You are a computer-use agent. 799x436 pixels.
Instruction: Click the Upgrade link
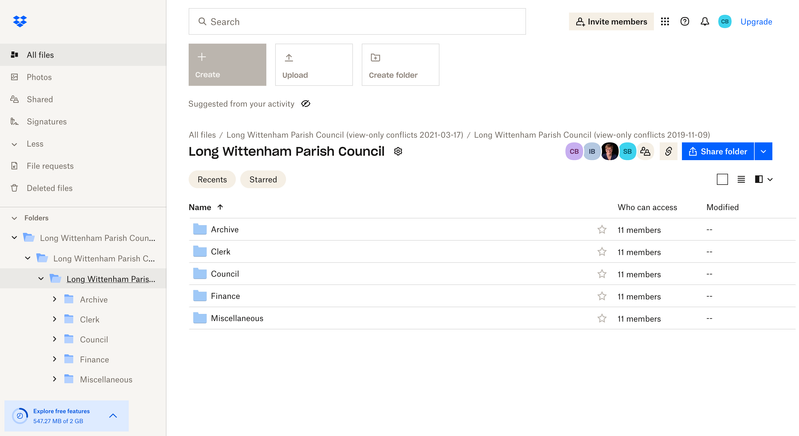756,21
